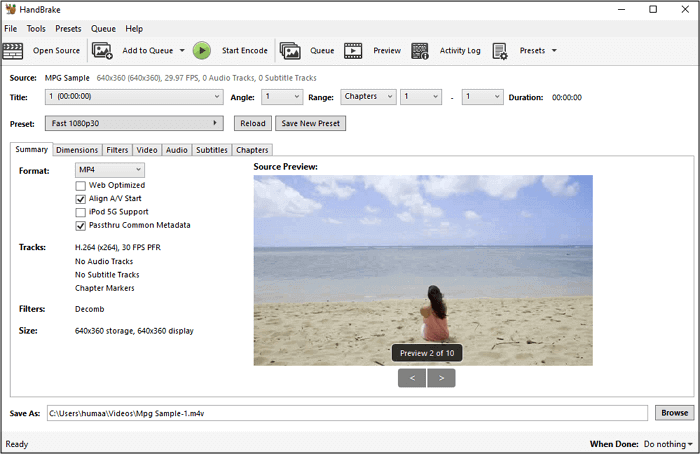Enable the Web Optimized checkbox
Image resolution: width=700 pixels, height=454 pixels.
[x=80, y=185]
